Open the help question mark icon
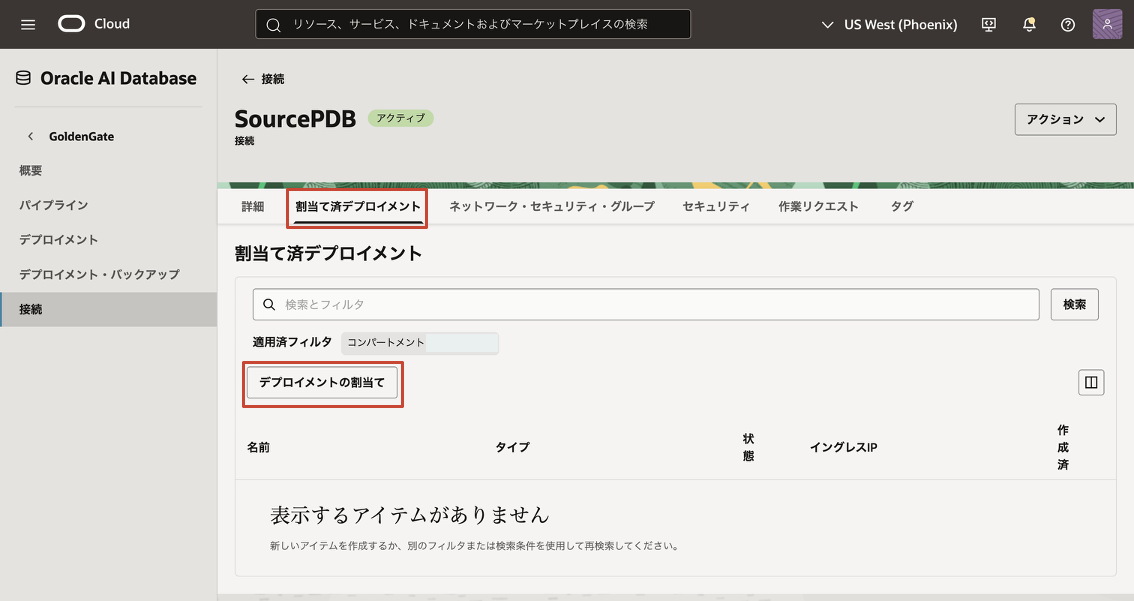The width and height of the screenshot is (1134, 601). coord(1068,24)
